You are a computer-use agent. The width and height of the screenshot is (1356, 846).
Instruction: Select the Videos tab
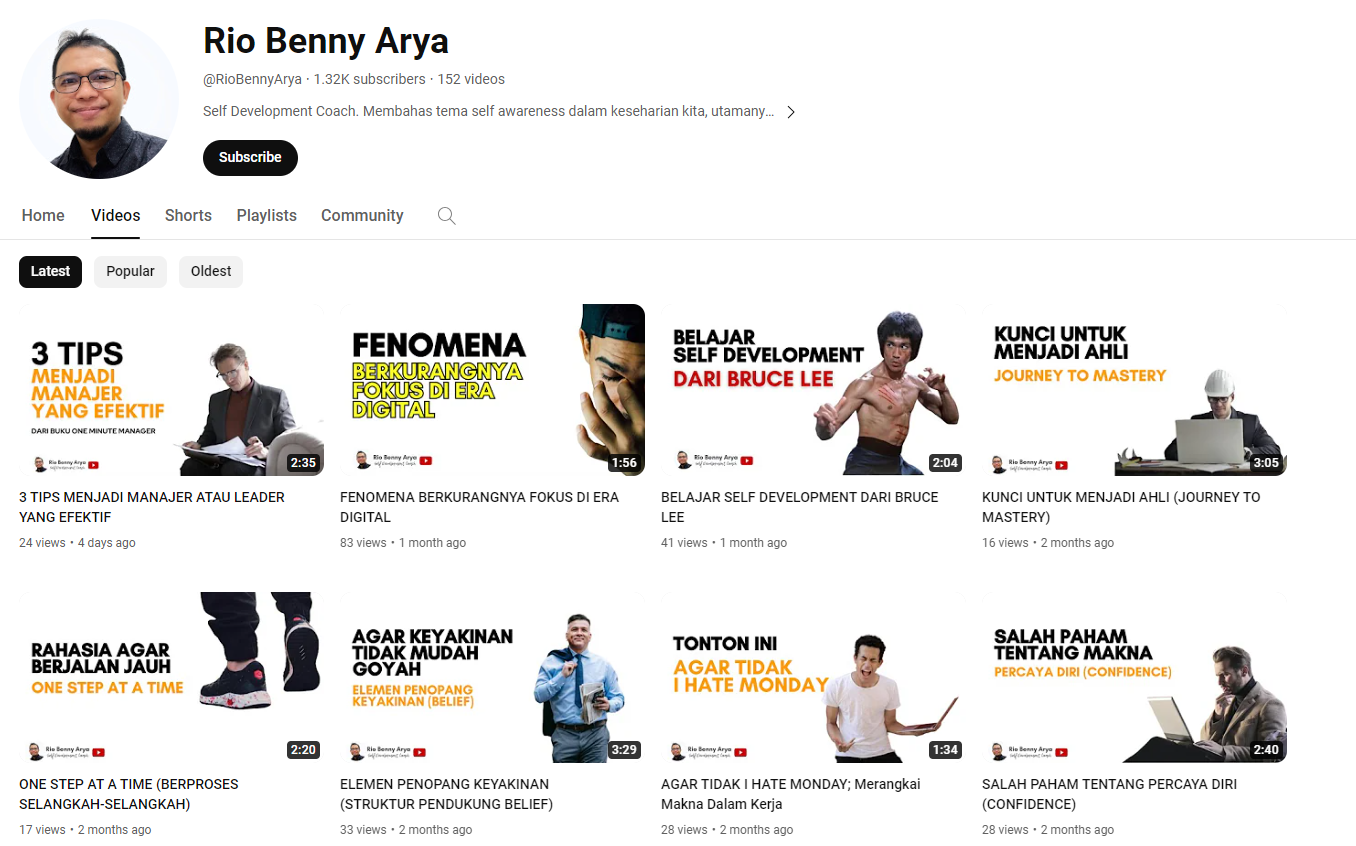point(115,216)
